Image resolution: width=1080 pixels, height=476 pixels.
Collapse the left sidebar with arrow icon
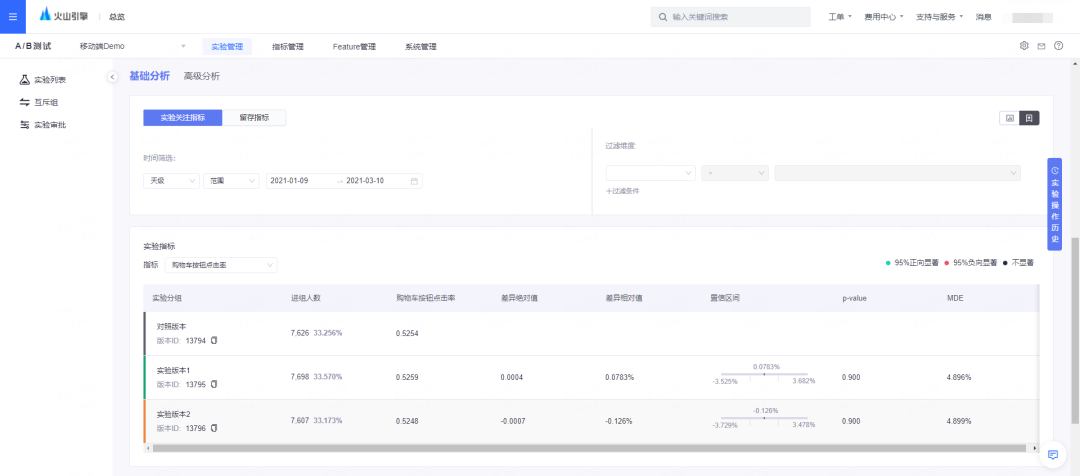[112, 77]
